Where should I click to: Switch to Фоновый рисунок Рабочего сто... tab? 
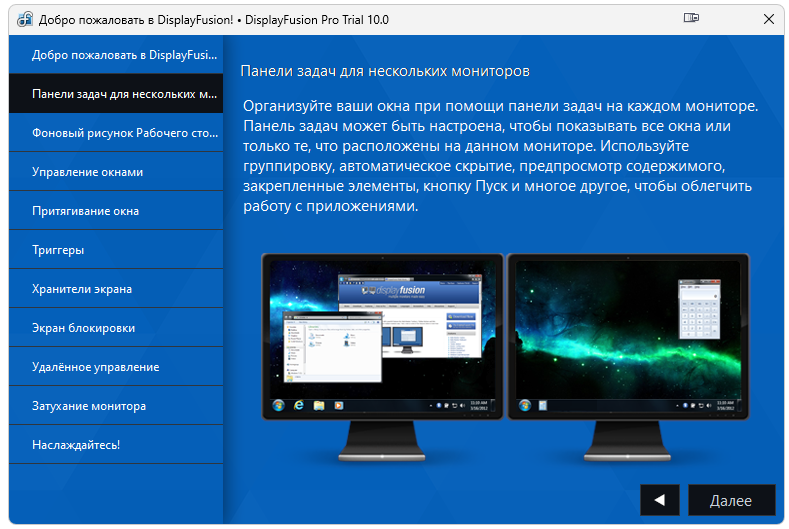click(116, 132)
